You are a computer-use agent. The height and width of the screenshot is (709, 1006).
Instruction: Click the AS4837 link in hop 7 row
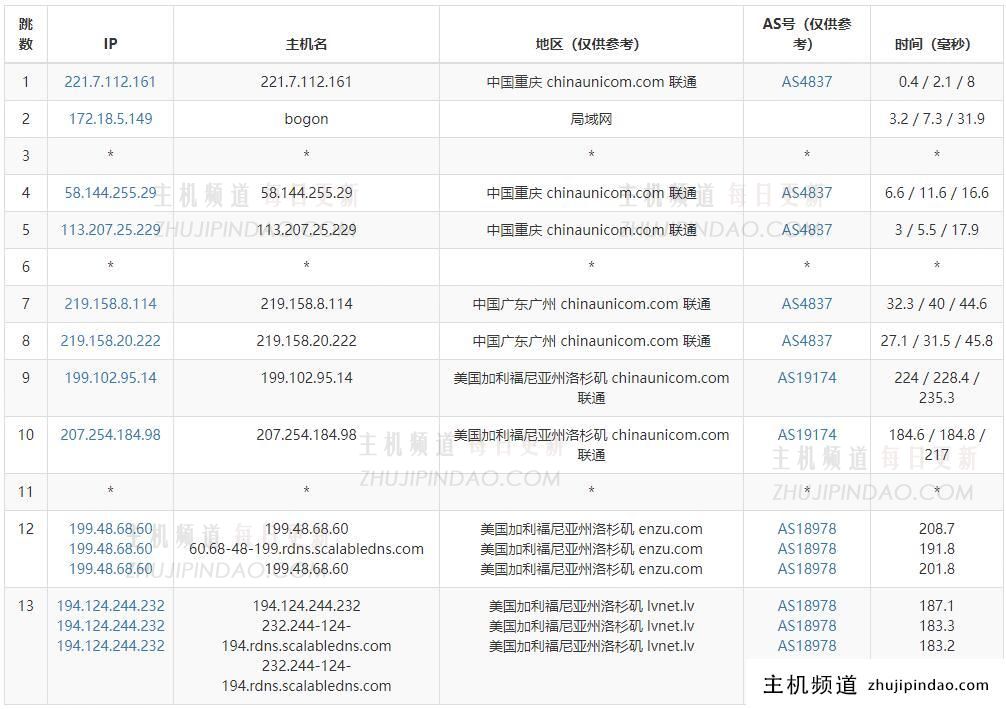[x=806, y=303]
